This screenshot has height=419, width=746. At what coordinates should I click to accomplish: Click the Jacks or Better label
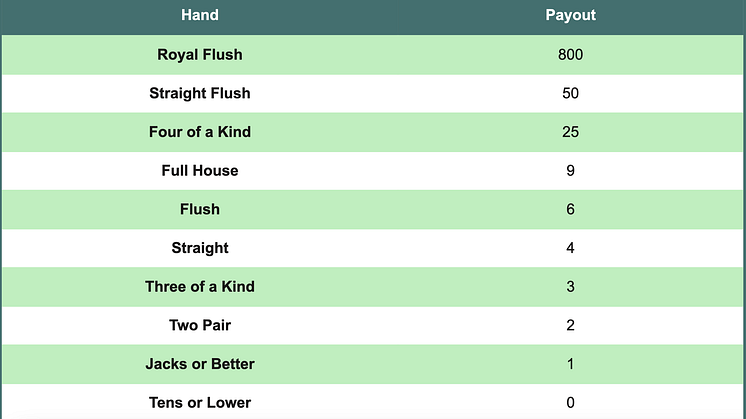[200, 364]
